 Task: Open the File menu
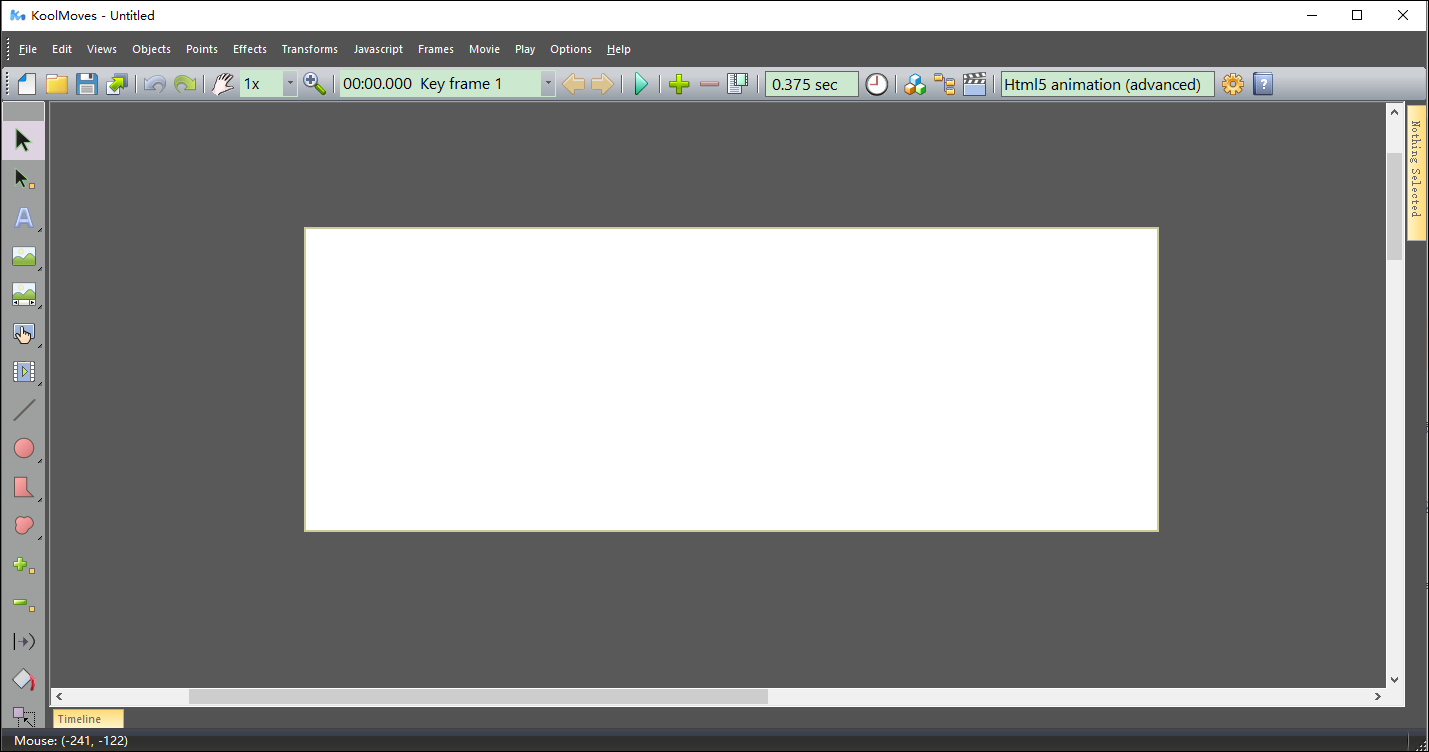click(28, 49)
